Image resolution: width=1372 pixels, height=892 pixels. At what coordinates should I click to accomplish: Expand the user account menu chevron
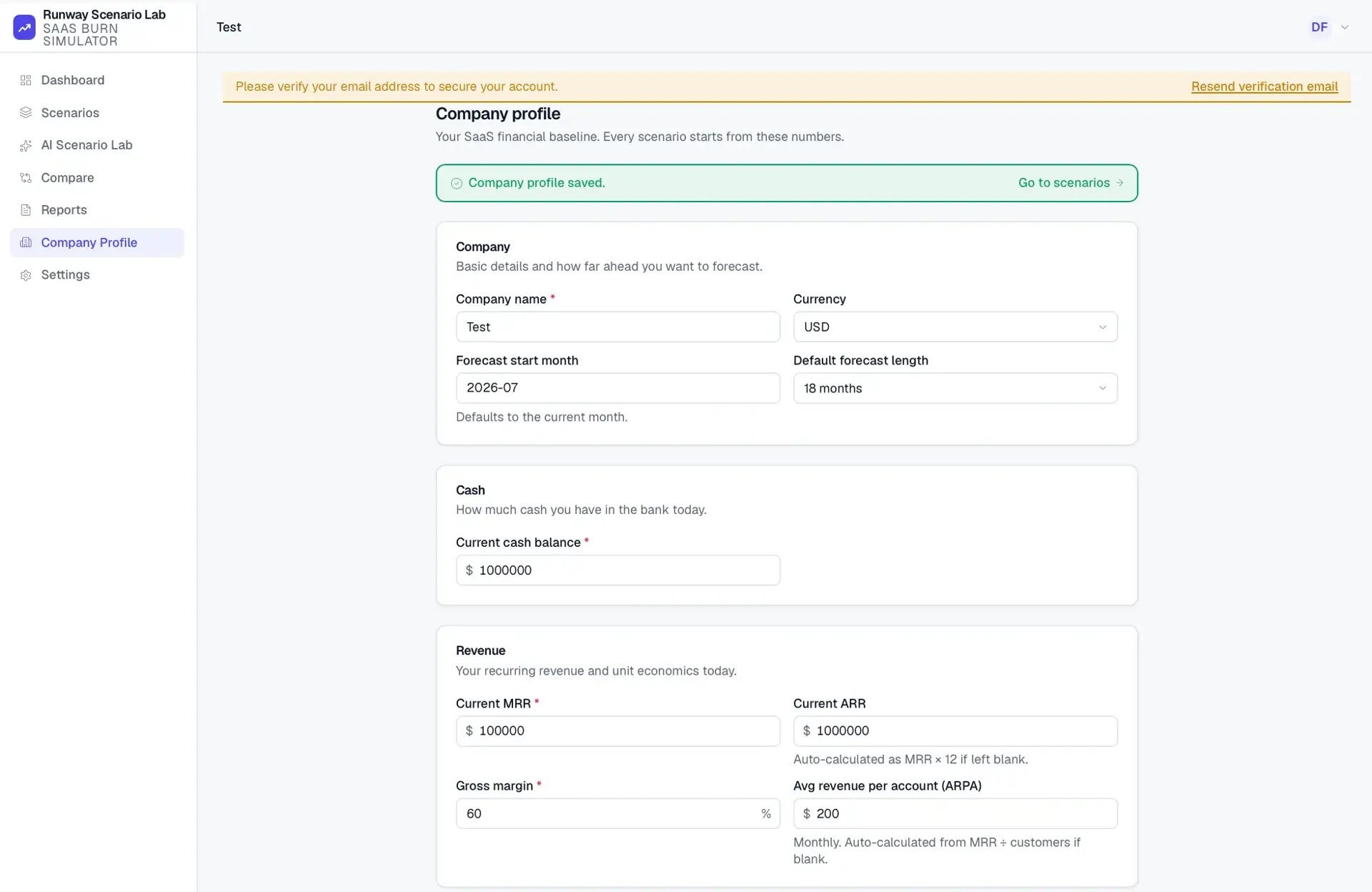(x=1345, y=27)
